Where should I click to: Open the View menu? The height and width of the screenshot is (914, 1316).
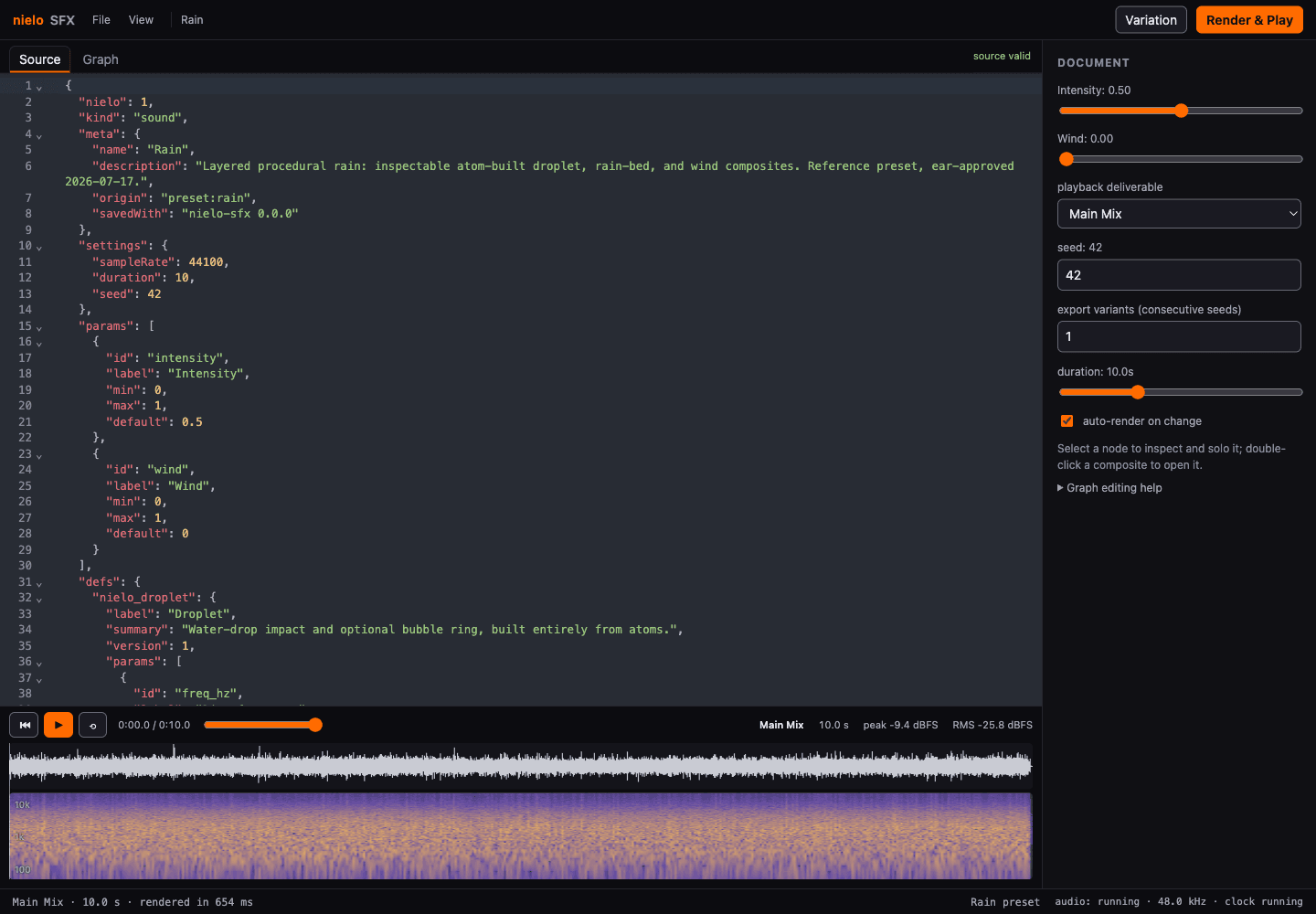click(141, 20)
